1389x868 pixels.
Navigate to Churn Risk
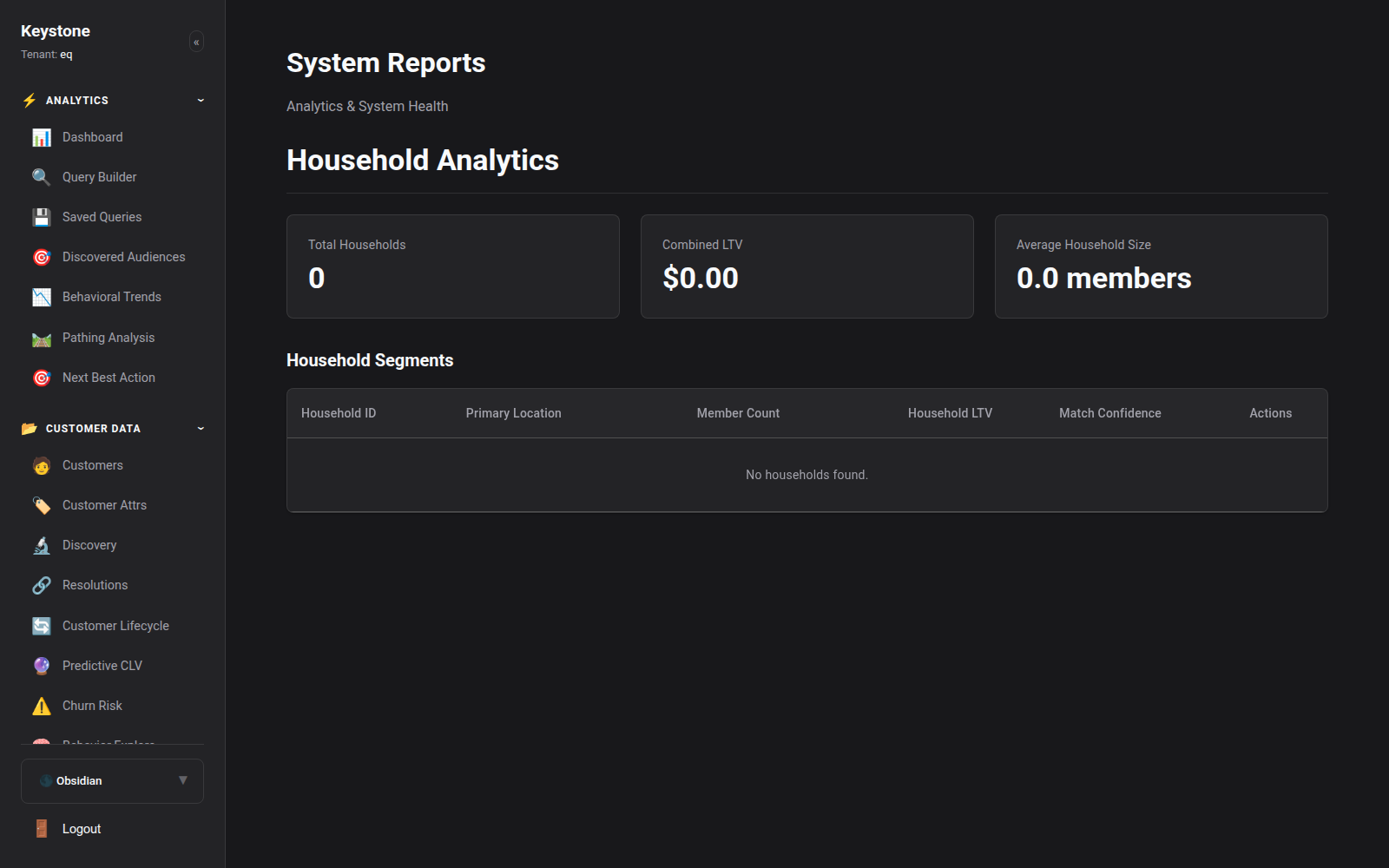tap(92, 706)
